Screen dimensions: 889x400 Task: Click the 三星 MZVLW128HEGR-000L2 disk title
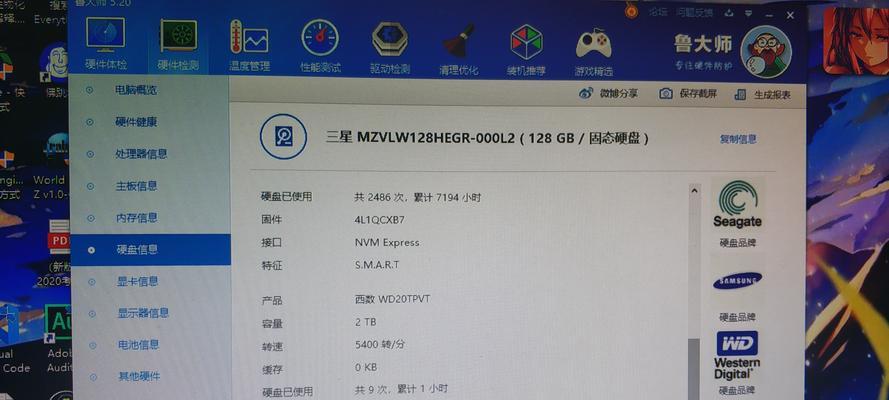pos(487,138)
